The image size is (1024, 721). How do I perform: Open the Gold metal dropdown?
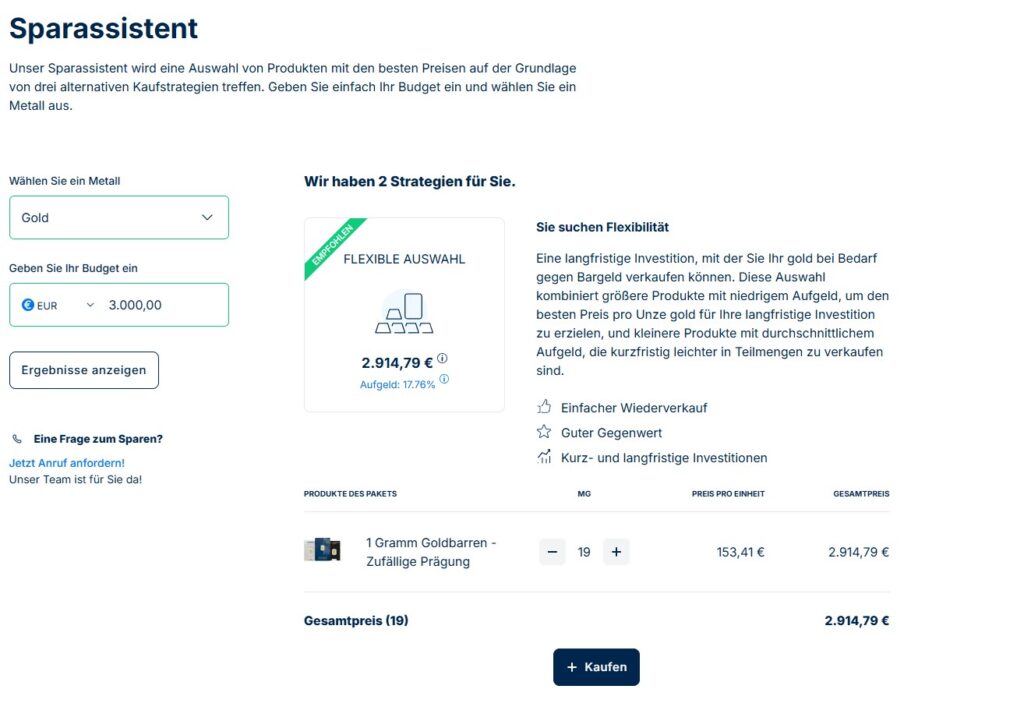point(119,217)
